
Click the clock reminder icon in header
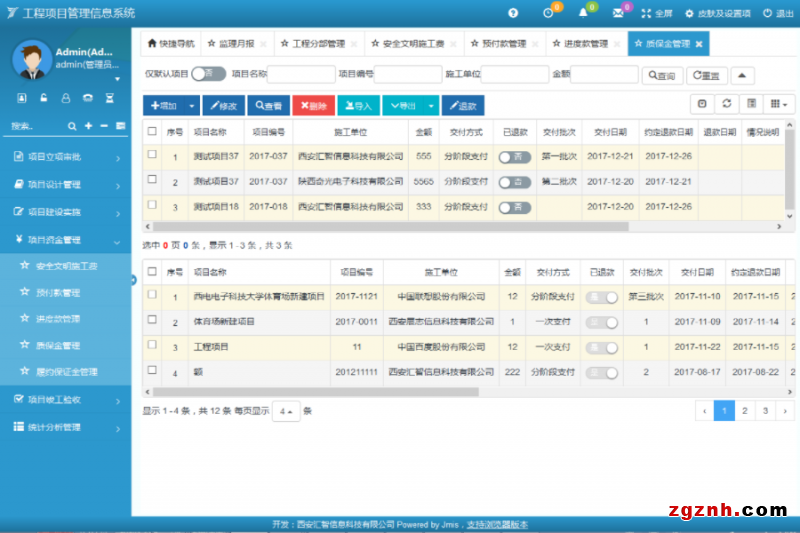pyautogui.click(x=548, y=13)
